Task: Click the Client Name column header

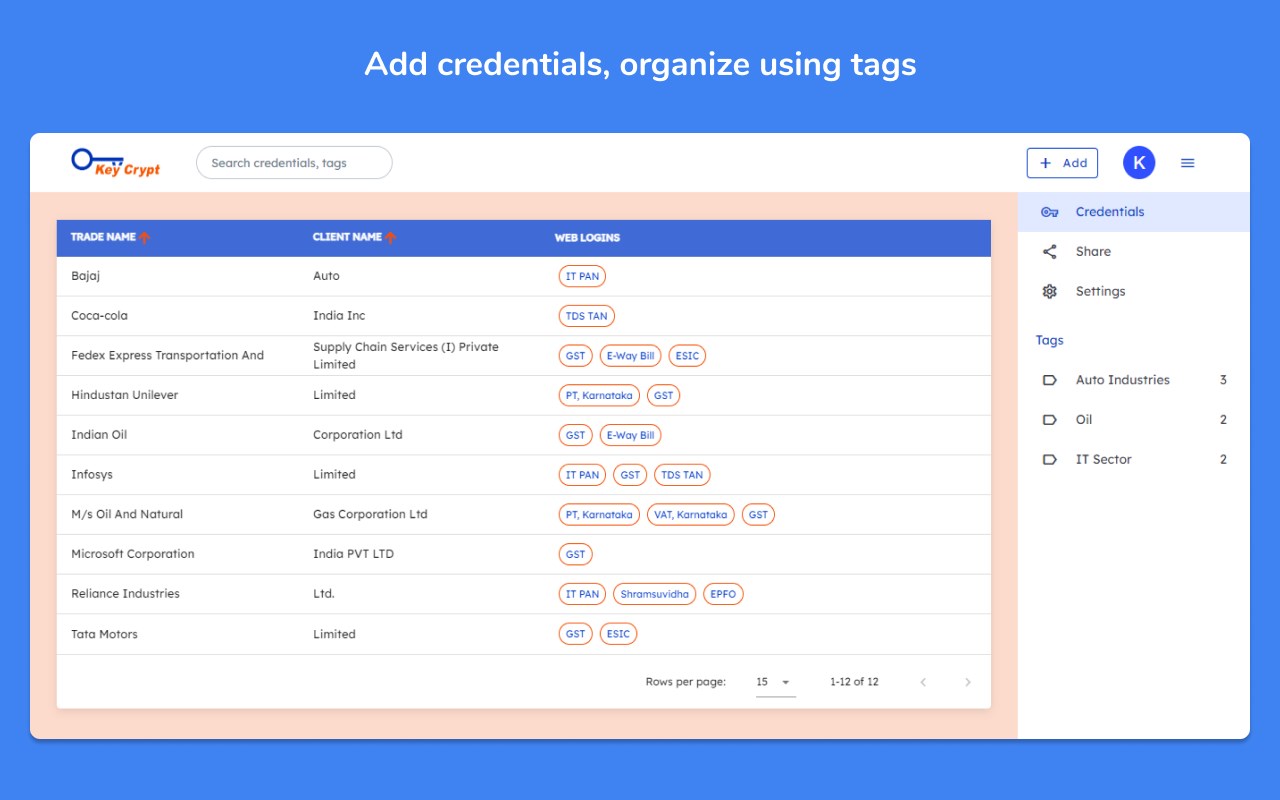Action: 347,237
